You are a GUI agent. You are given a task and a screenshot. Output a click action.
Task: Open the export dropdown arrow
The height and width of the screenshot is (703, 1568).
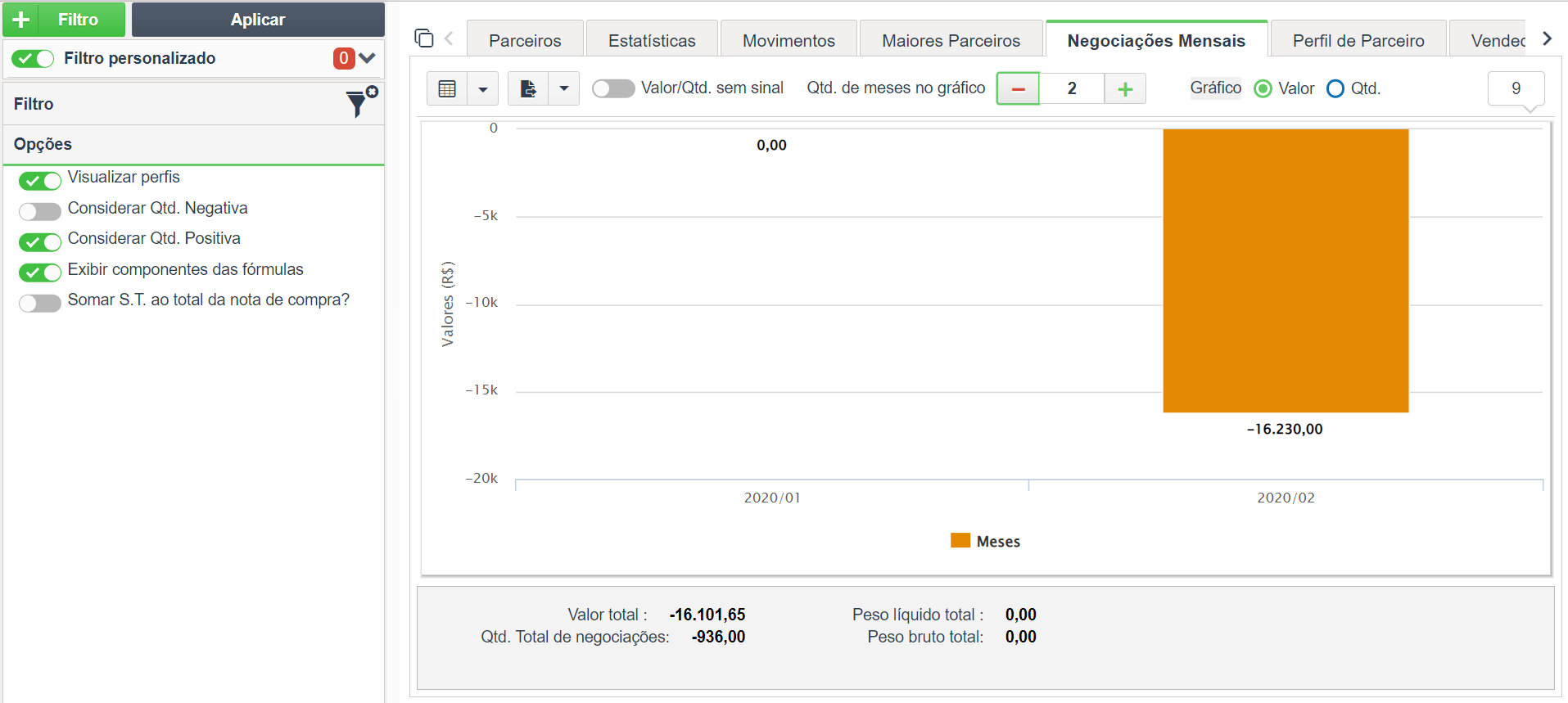tap(564, 88)
